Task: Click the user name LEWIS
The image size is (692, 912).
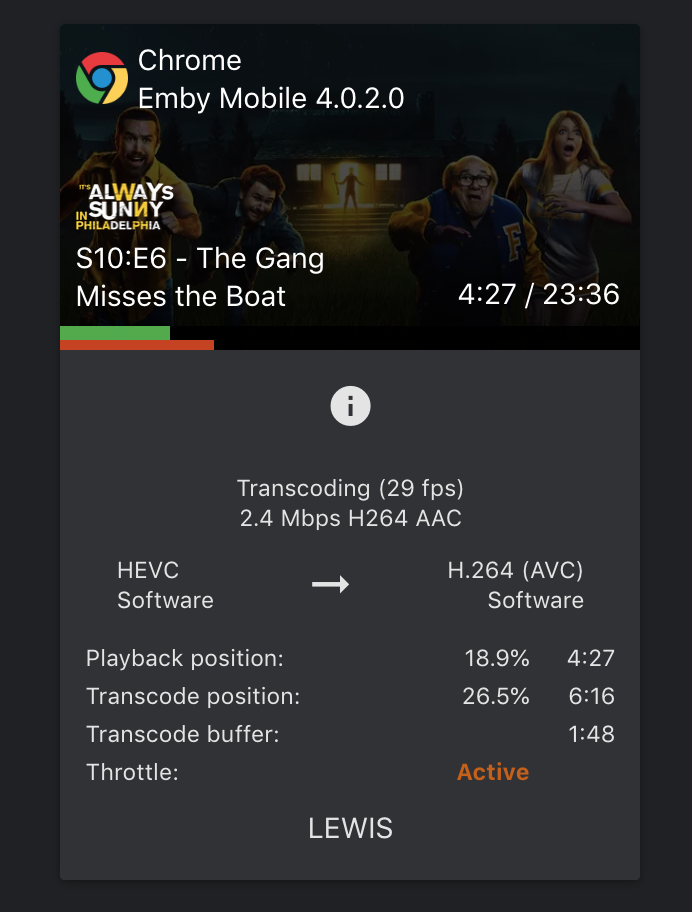Action: click(350, 828)
